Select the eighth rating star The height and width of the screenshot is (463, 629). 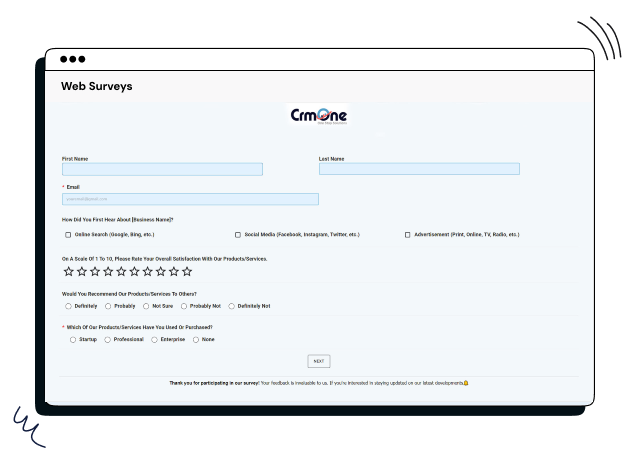161,272
